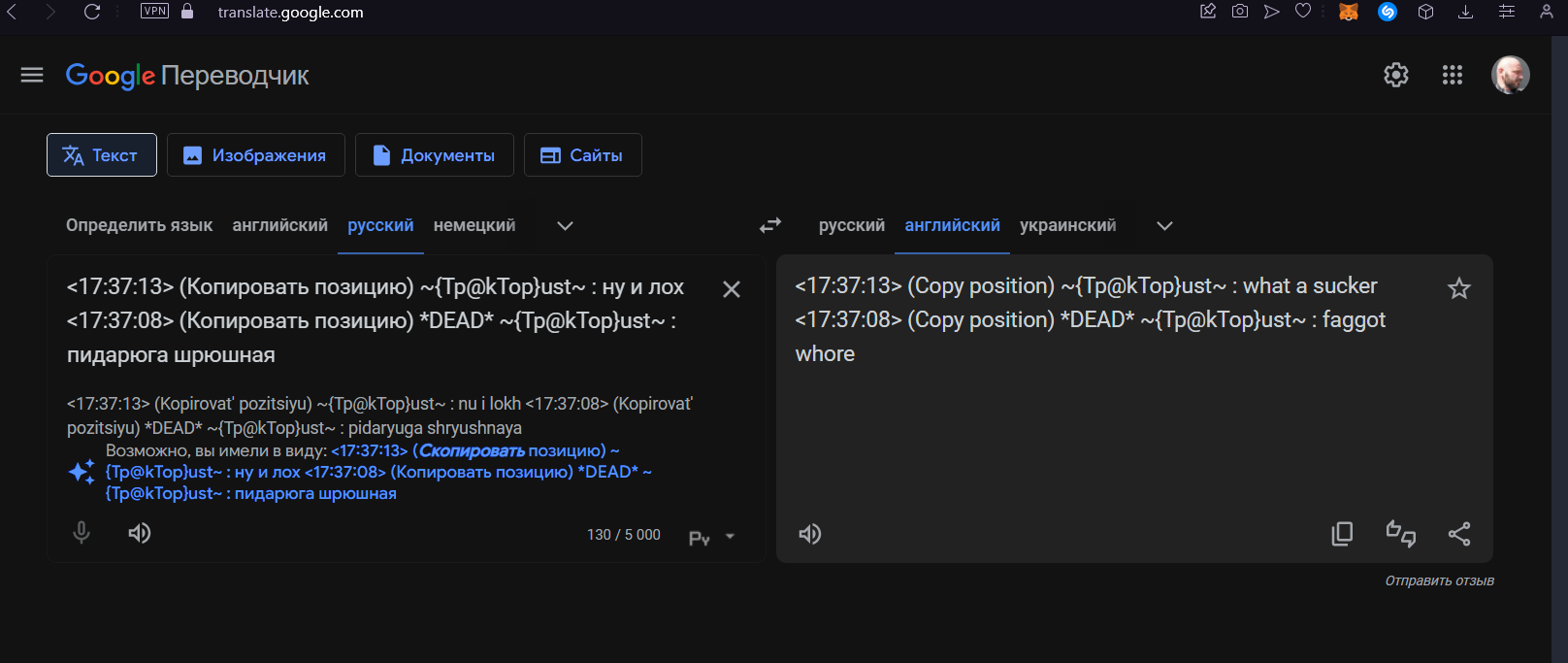The width and height of the screenshot is (1568, 663).
Task: Listen to source text speaker icon
Action: (140, 533)
